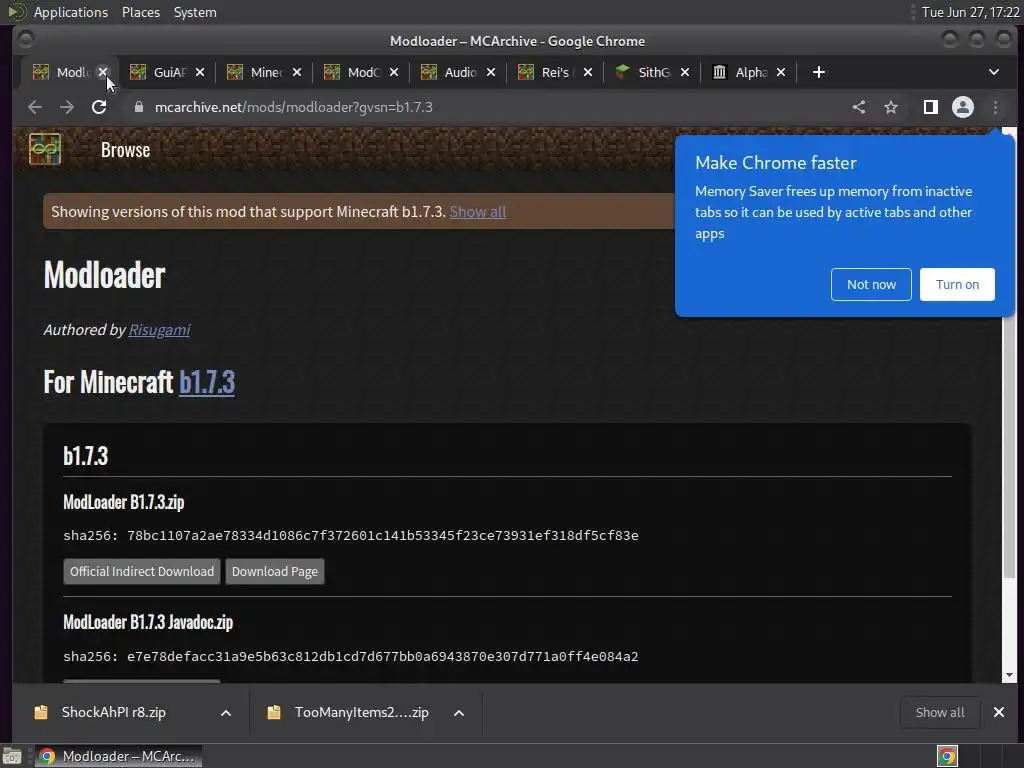Open the Chrome profile avatar menu
The image size is (1024, 768).
[963, 107]
